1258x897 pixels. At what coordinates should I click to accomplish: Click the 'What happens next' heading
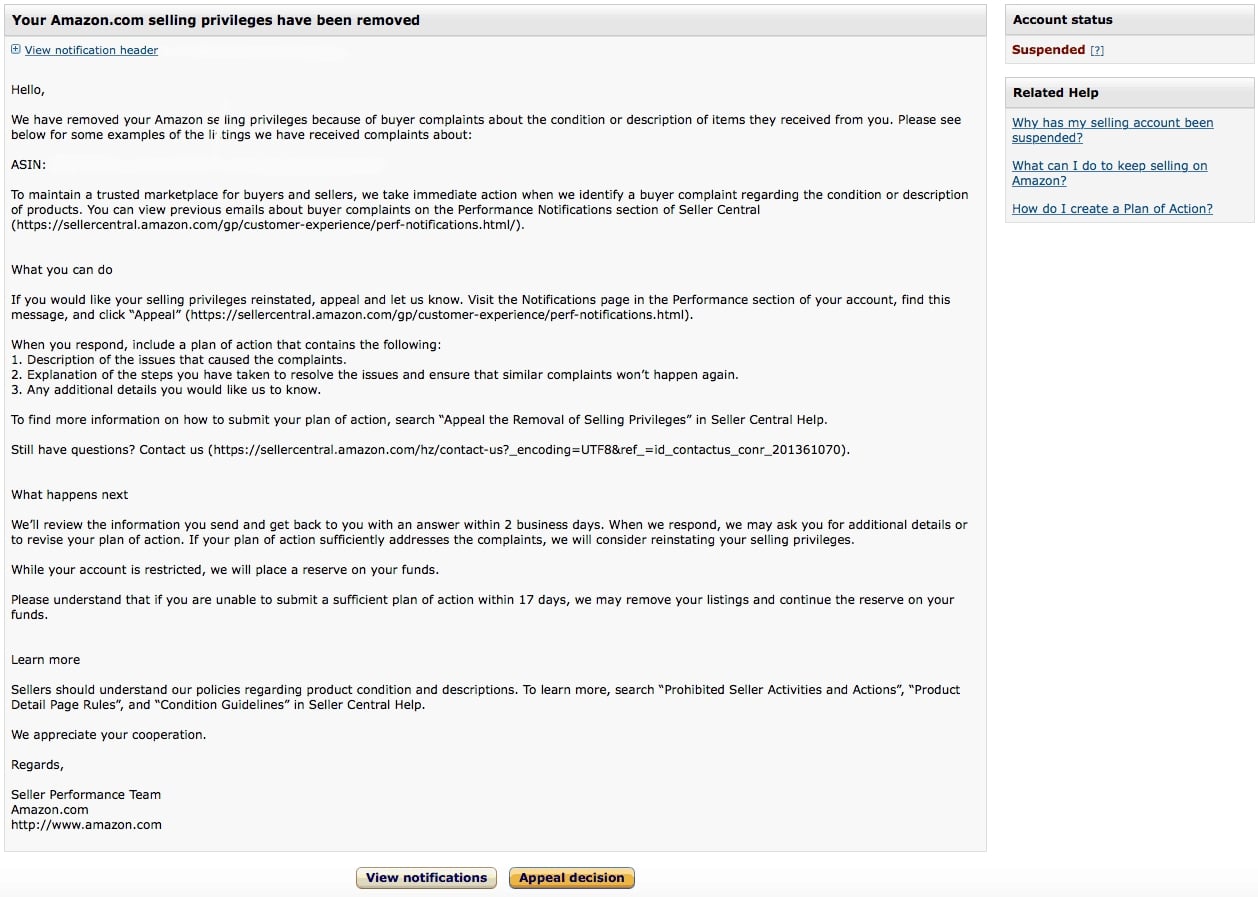tap(70, 495)
